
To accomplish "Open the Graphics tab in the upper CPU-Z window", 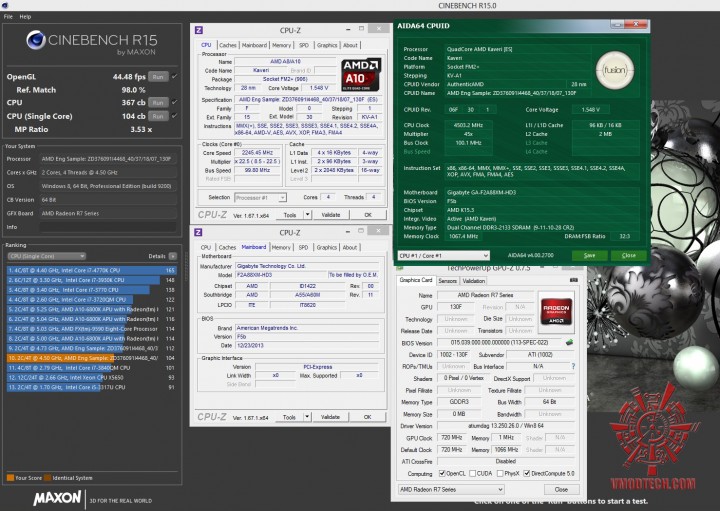I will [x=327, y=45].
